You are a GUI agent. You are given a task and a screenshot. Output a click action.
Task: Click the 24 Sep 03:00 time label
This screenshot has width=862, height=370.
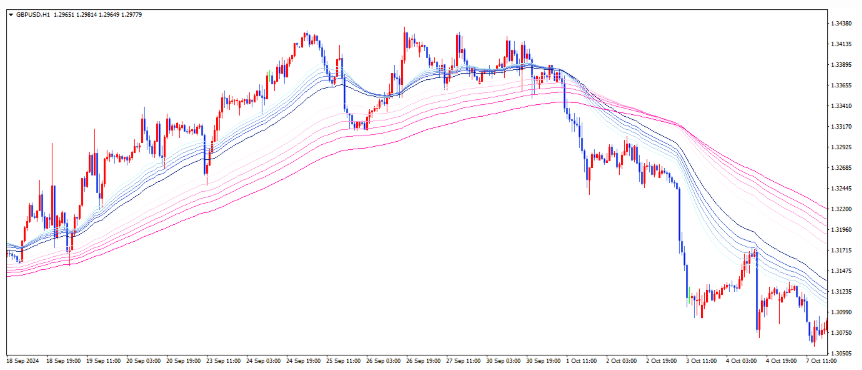point(264,361)
